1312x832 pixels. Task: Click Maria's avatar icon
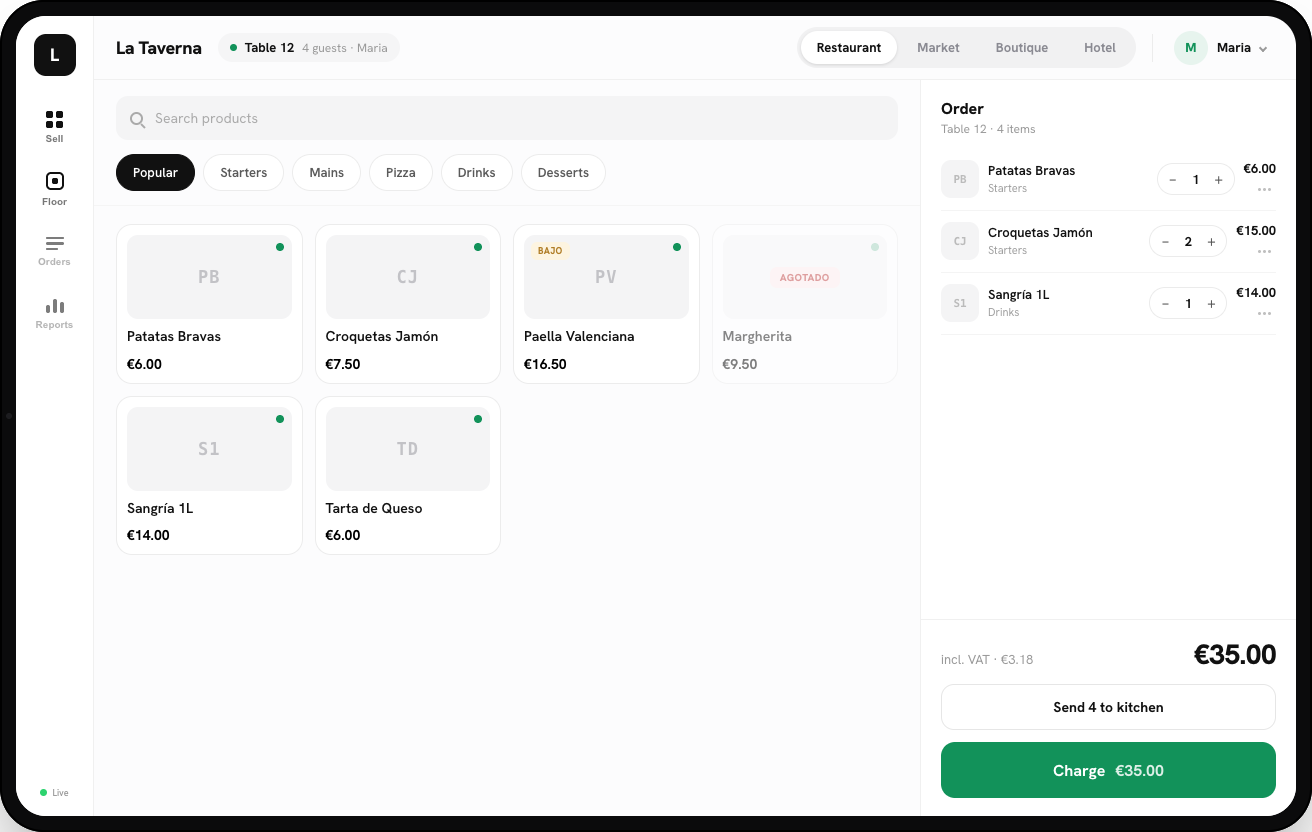tap(1190, 48)
